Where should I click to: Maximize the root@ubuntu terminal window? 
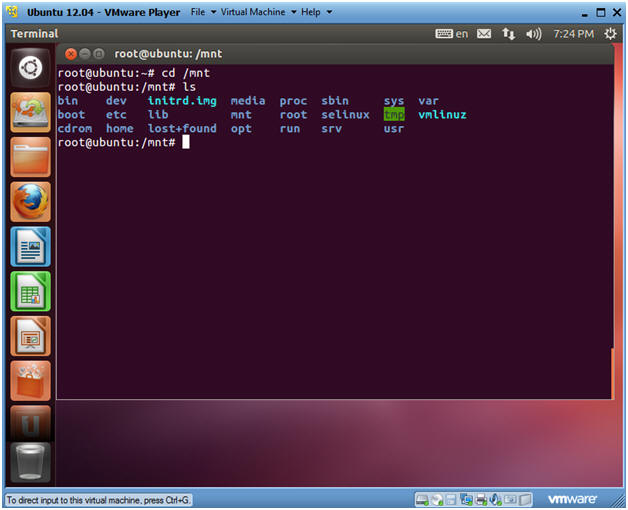[x=98, y=54]
